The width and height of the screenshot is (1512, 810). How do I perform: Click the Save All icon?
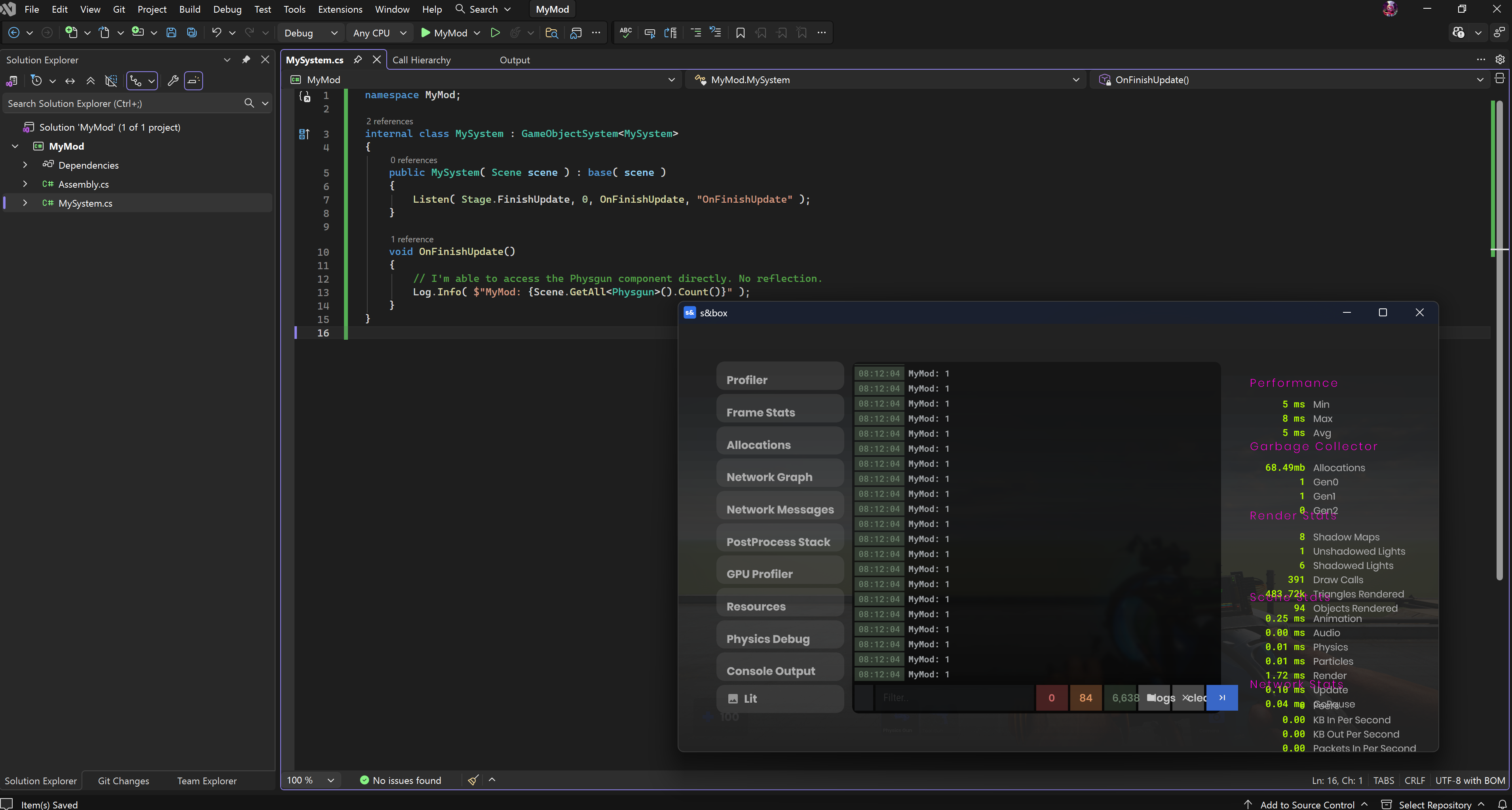192,33
